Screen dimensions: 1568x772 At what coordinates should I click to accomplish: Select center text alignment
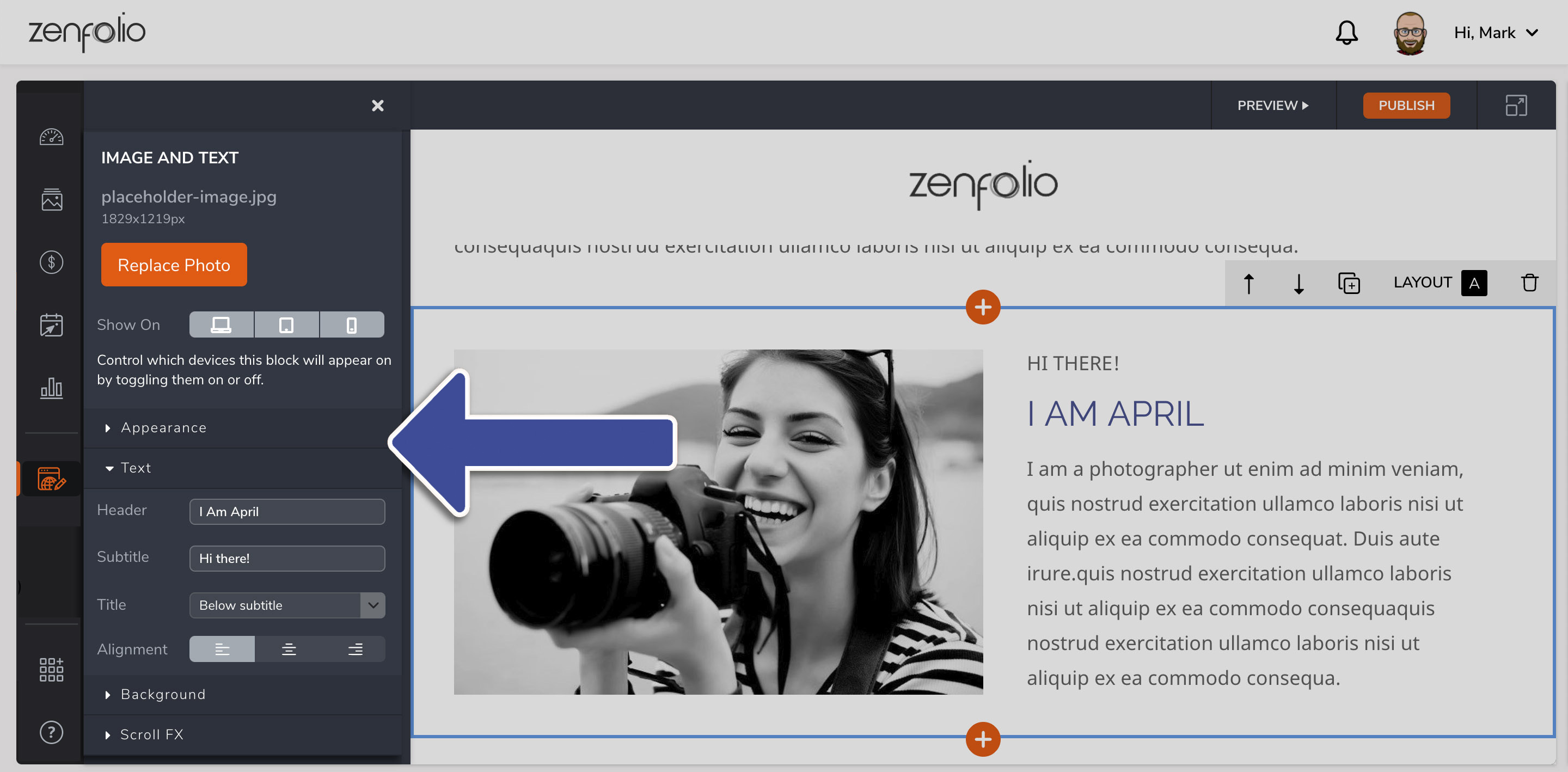tap(289, 648)
